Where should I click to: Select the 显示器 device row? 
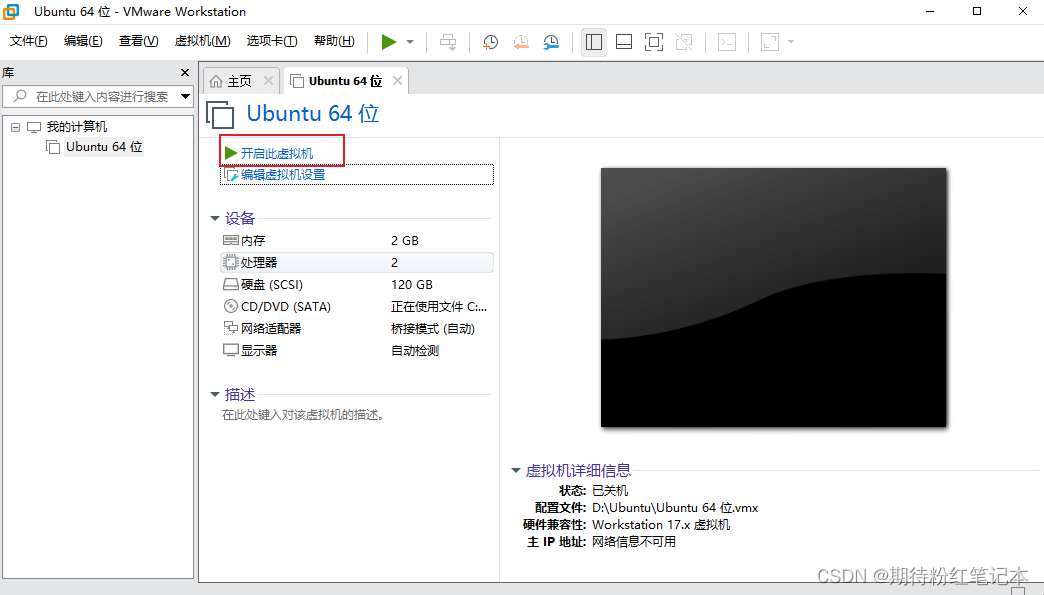(357, 350)
